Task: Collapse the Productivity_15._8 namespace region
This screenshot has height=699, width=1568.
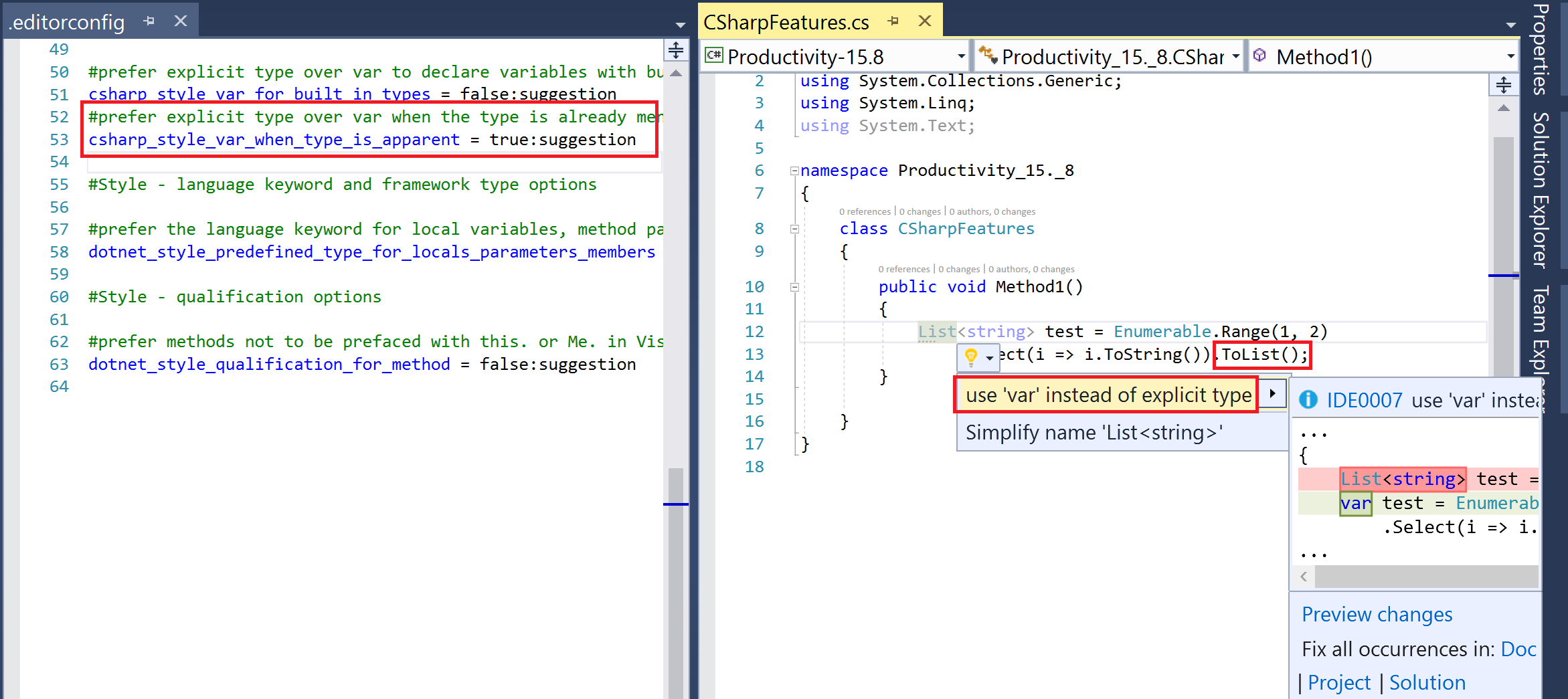Action: 794,171
